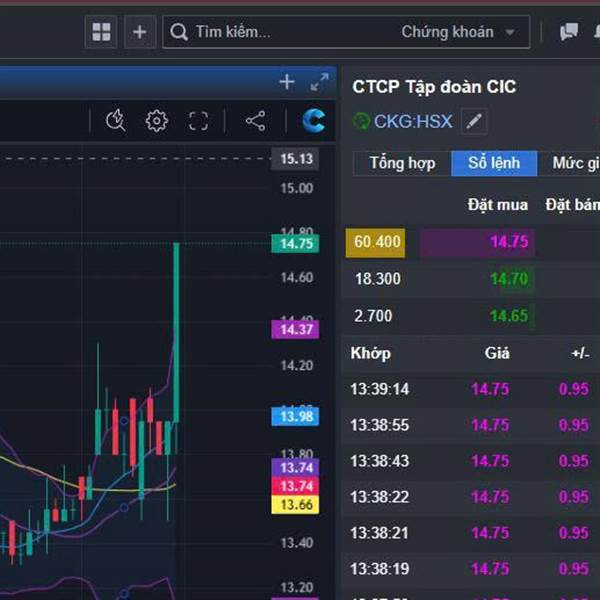Screen dimensions: 600x600
Task: Add a new chart panel via plus icon
Action: pyautogui.click(x=287, y=82)
